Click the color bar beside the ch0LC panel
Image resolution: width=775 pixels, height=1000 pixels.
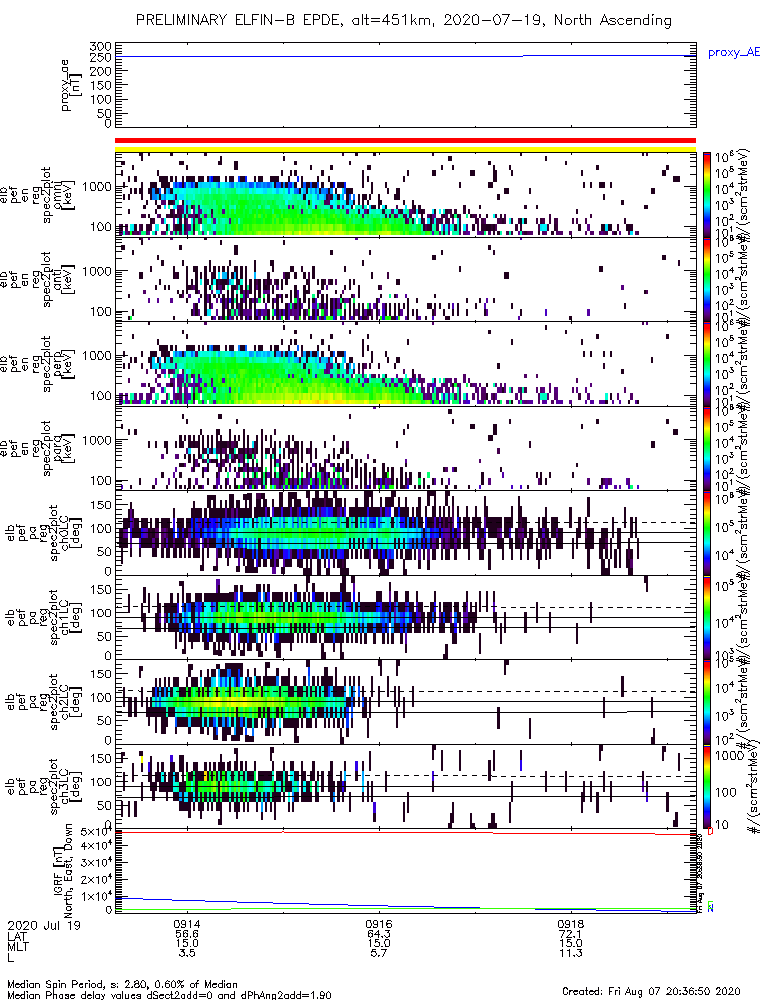[x=707, y=533]
